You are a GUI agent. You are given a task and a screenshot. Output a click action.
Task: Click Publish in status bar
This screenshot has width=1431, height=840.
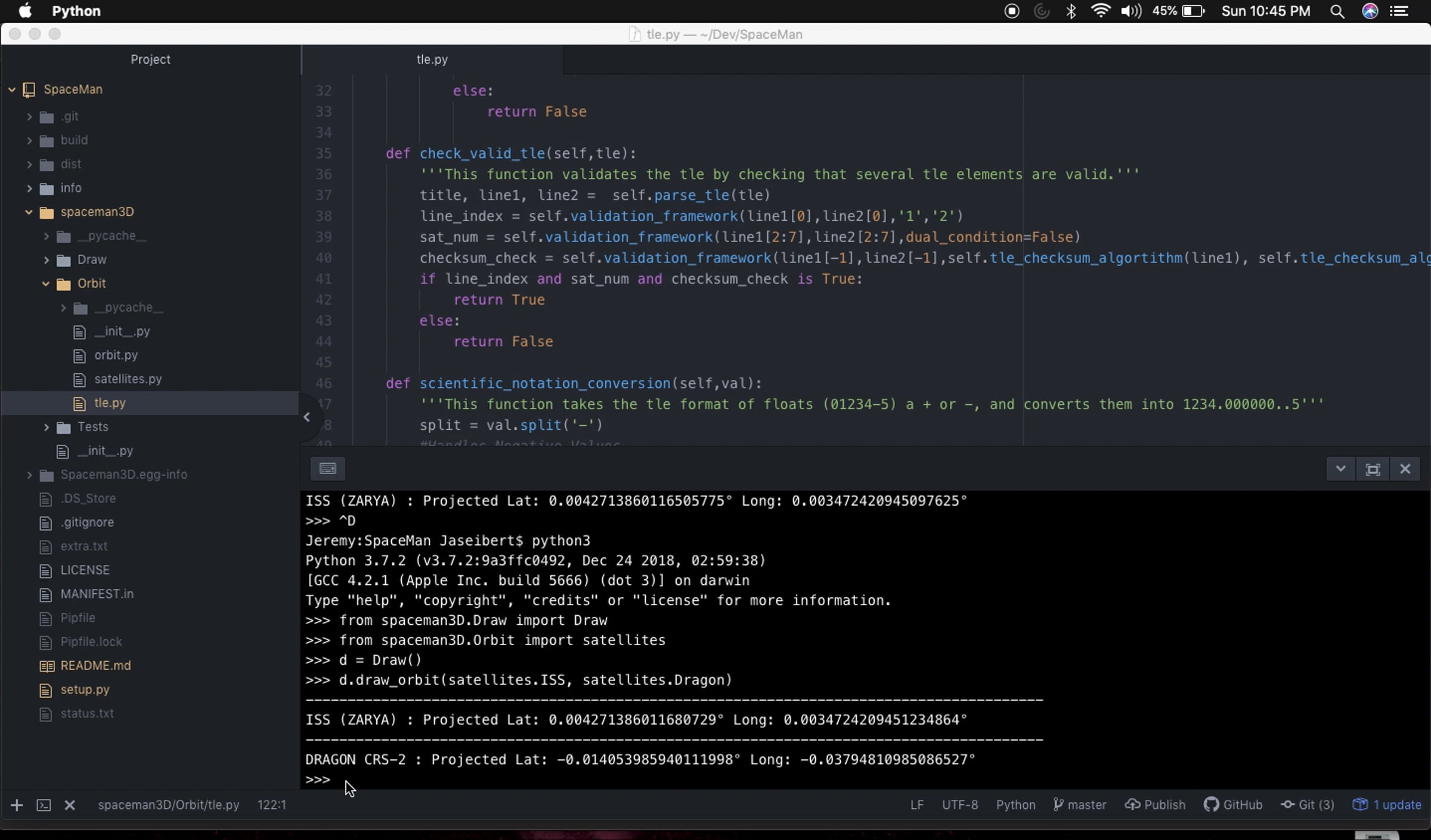[1155, 805]
